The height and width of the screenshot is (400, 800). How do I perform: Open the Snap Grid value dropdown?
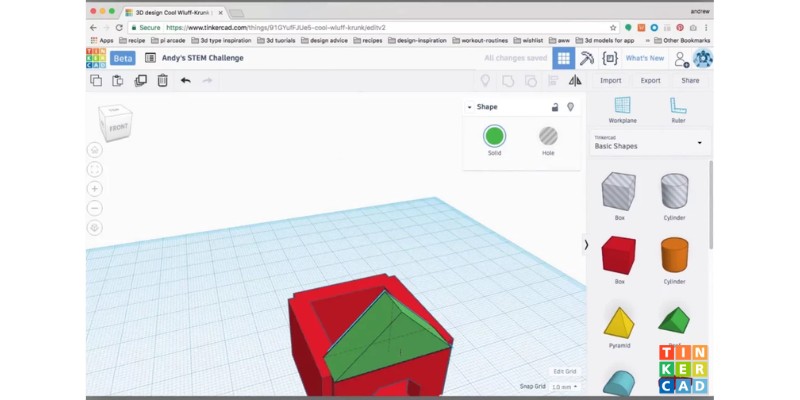(x=564, y=387)
